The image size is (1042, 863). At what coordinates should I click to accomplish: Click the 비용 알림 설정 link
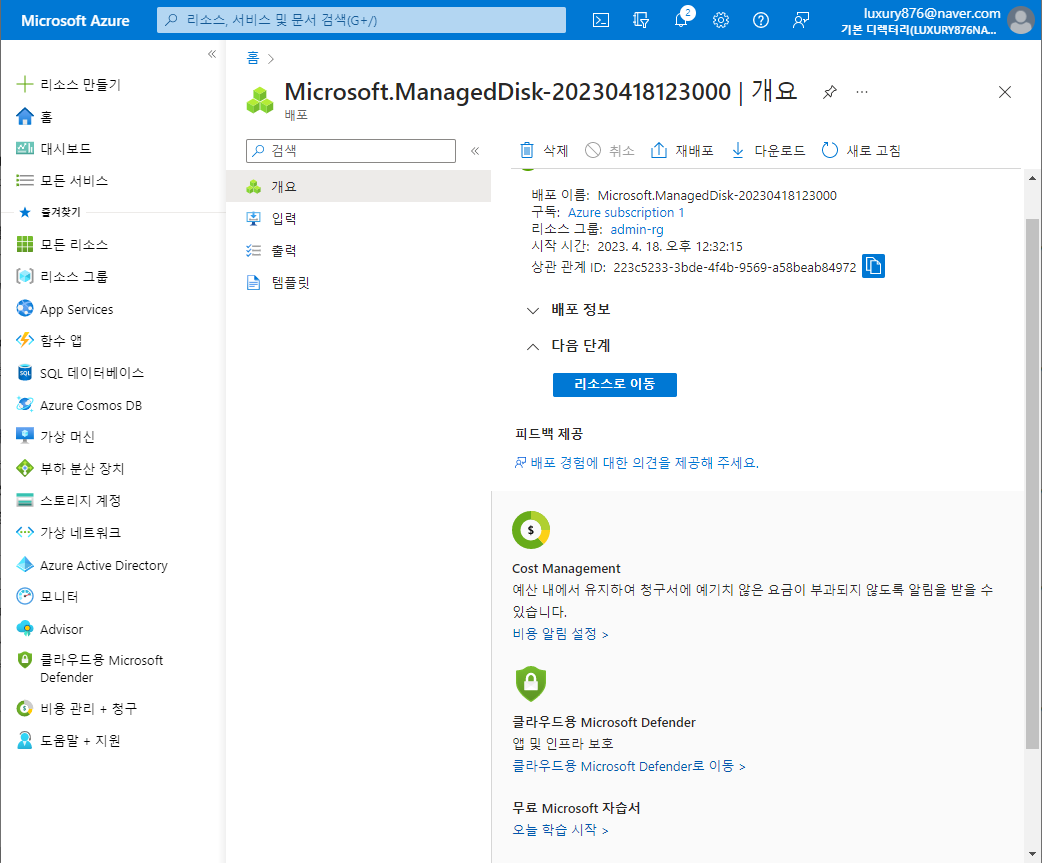(560, 634)
